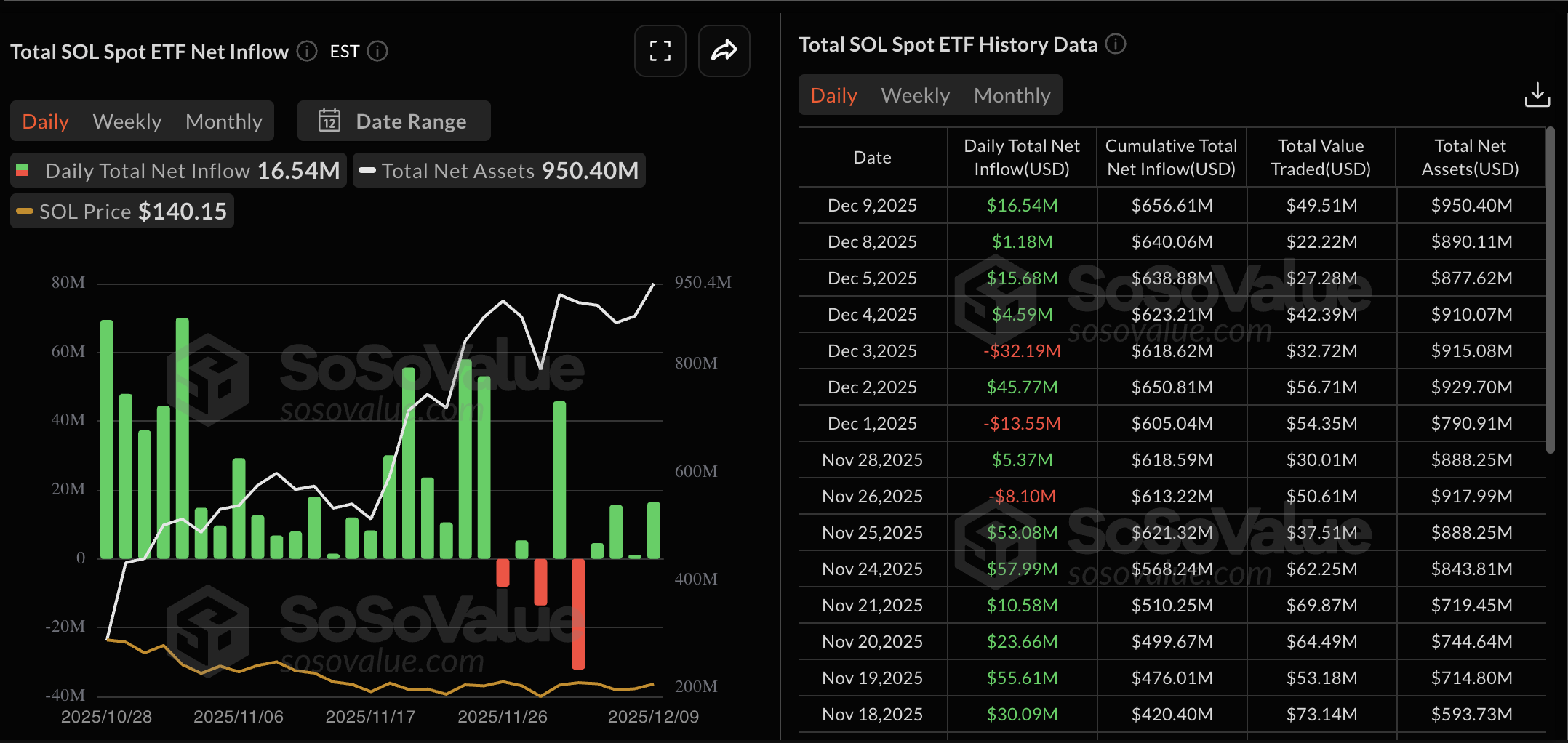The image size is (1568, 743).
Task: Select Weekly in the History Data panel
Action: click(915, 95)
